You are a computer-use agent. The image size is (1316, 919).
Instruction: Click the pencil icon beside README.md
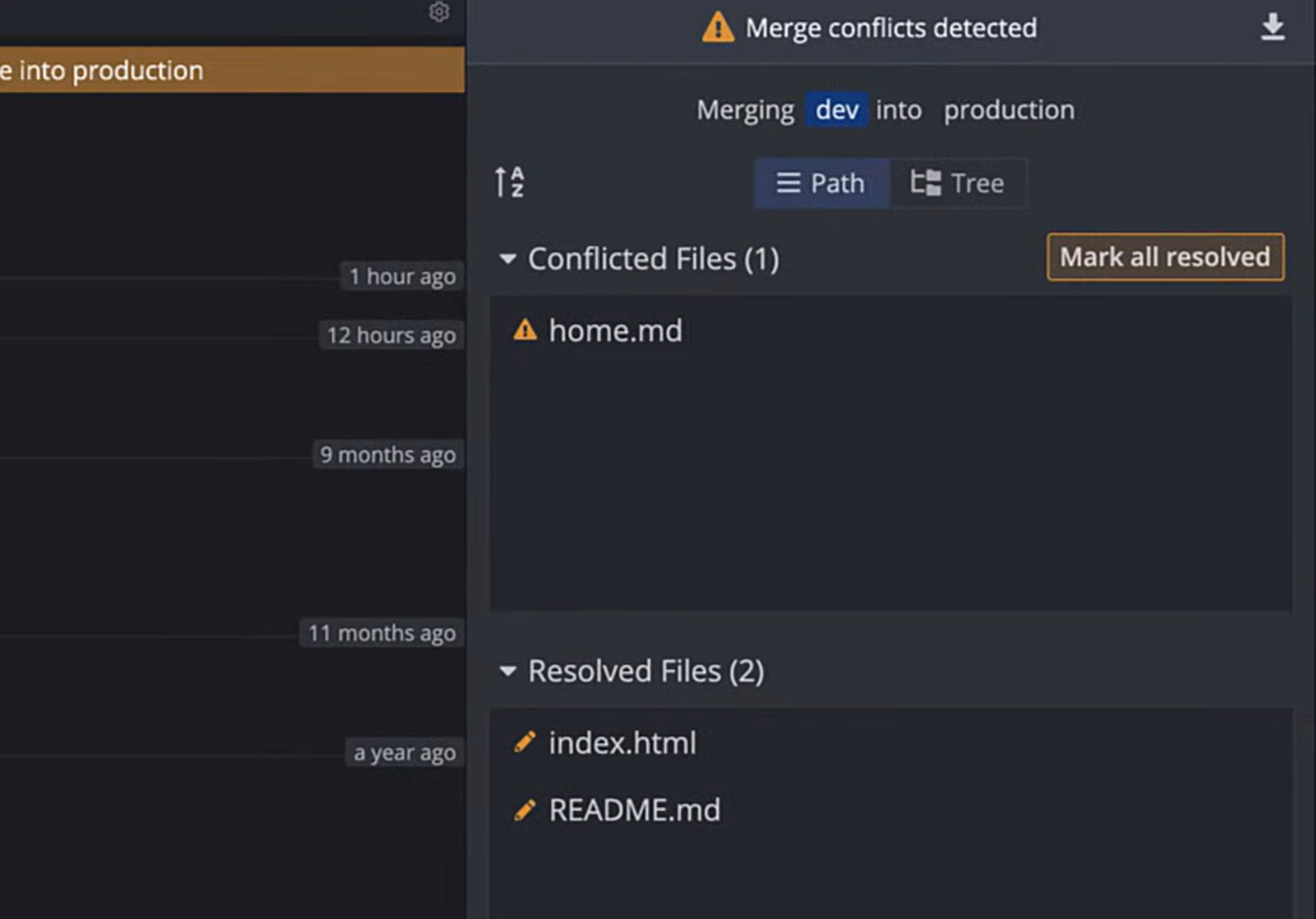click(525, 809)
